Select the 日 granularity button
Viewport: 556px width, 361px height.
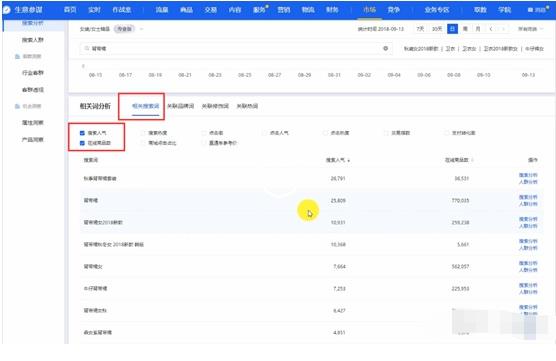point(452,29)
